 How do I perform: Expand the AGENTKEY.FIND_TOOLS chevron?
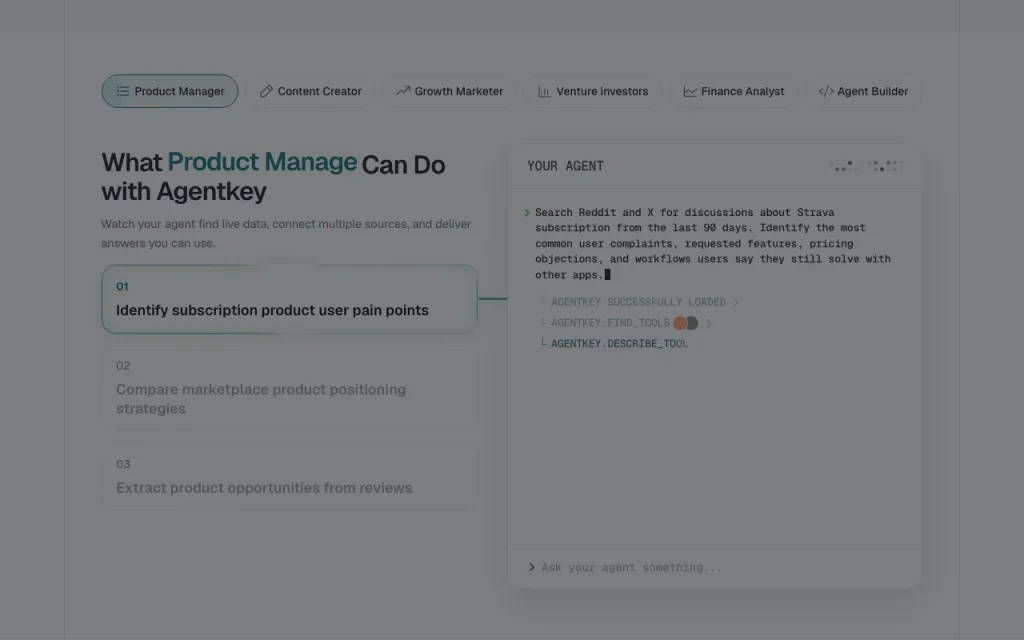pos(708,323)
